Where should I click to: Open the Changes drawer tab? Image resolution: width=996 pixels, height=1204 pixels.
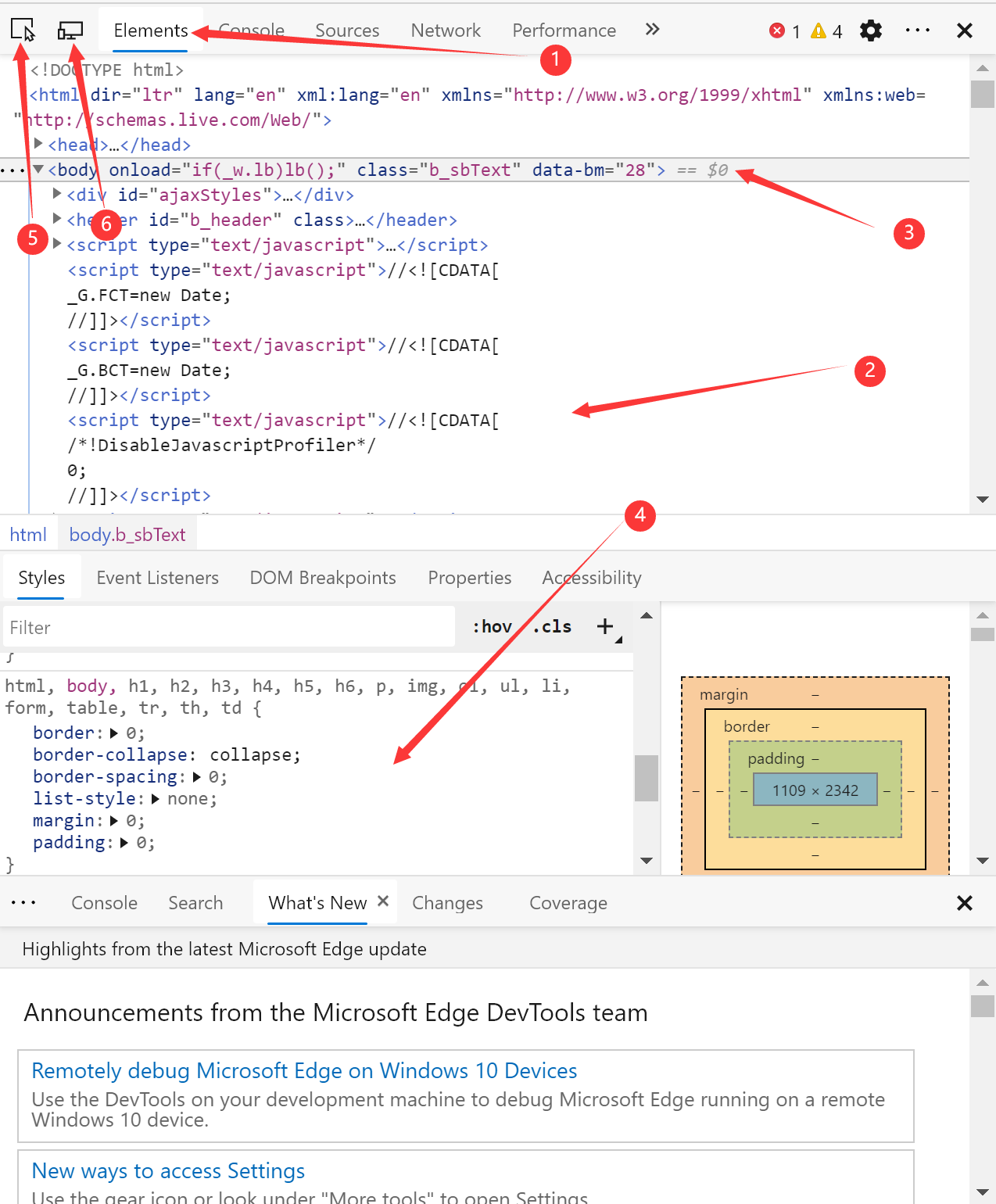point(447,903)
